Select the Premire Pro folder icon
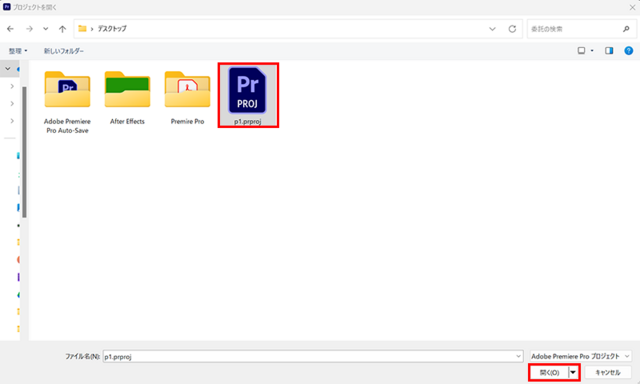This screenshot has width=640, height=384. point(187,89)
